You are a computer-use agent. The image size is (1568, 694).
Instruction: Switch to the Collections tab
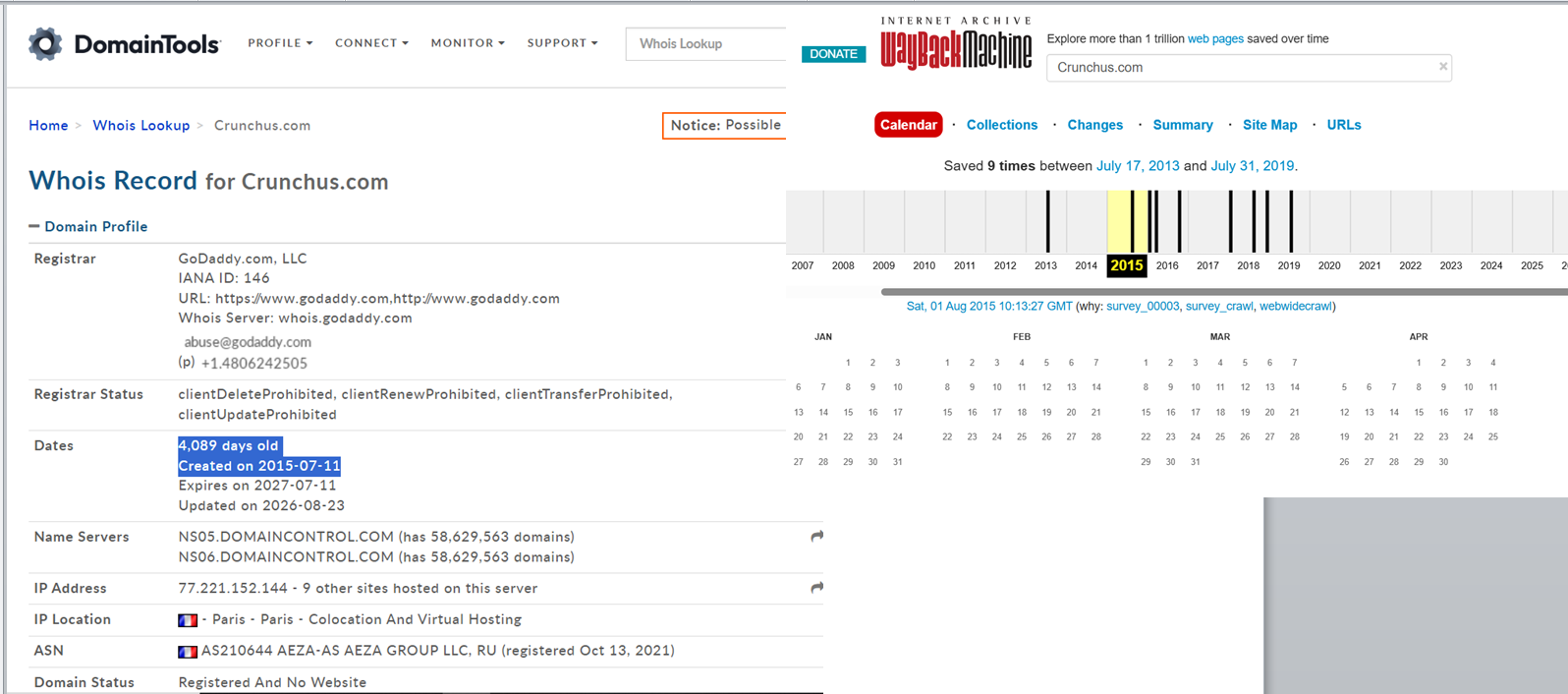(x=1002, y=125)
